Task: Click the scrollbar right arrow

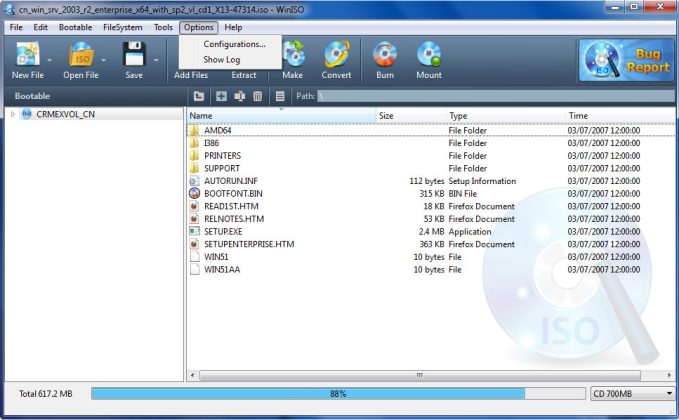Action: (669, 375)
